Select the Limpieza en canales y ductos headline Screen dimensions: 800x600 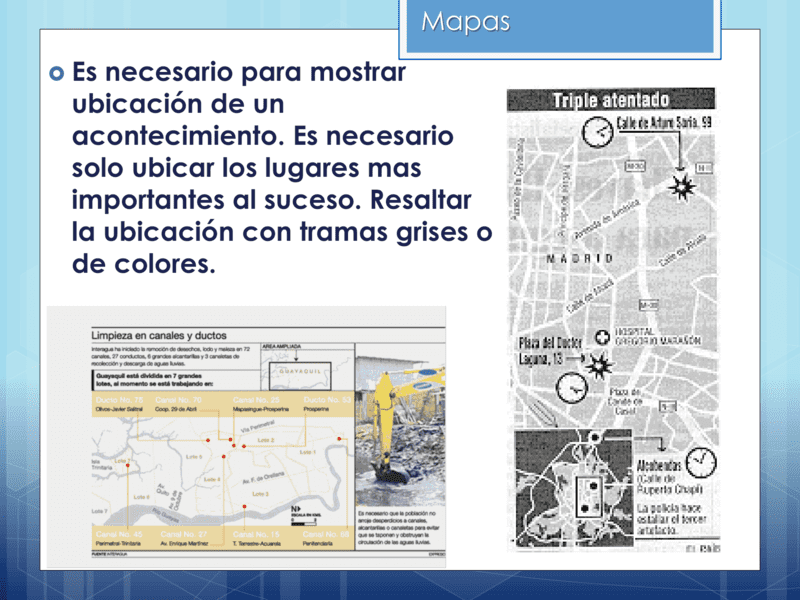pos(157,334)
